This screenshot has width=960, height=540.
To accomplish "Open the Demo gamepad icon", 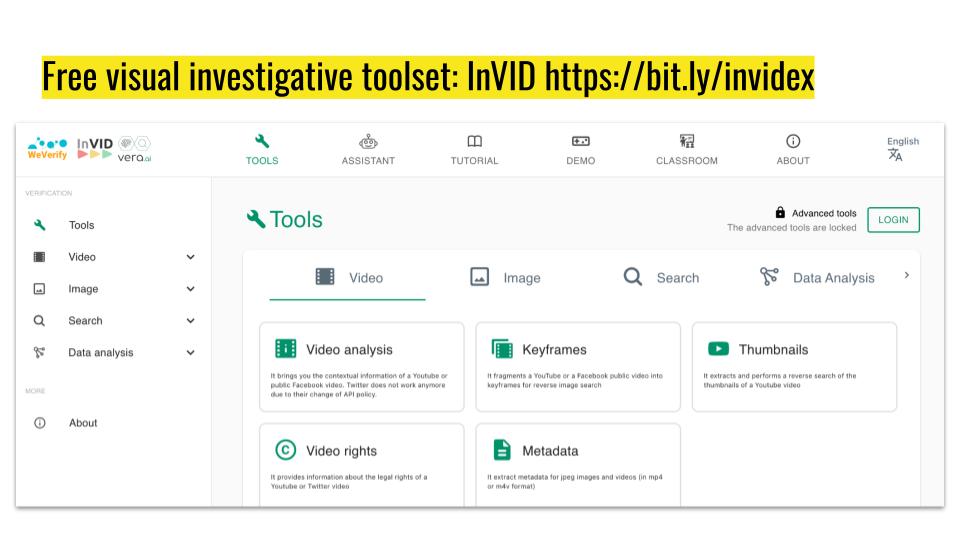I will click(x=580, y=142).
